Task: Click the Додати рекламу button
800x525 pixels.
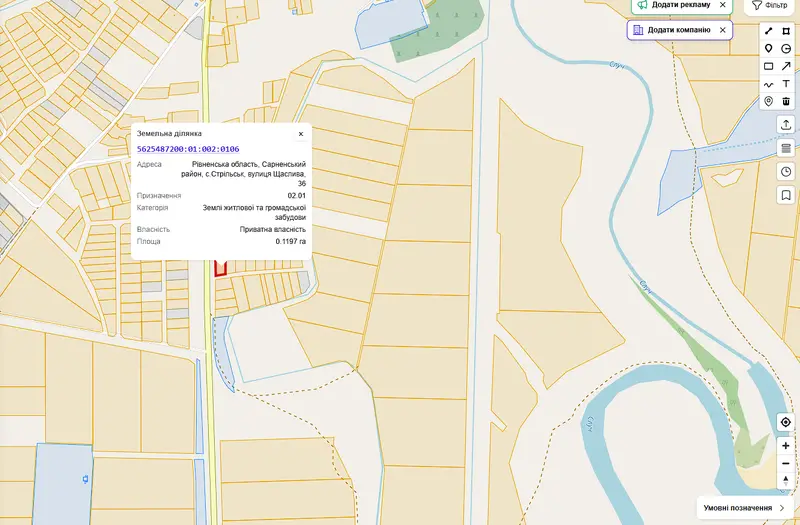Action: 681,5
